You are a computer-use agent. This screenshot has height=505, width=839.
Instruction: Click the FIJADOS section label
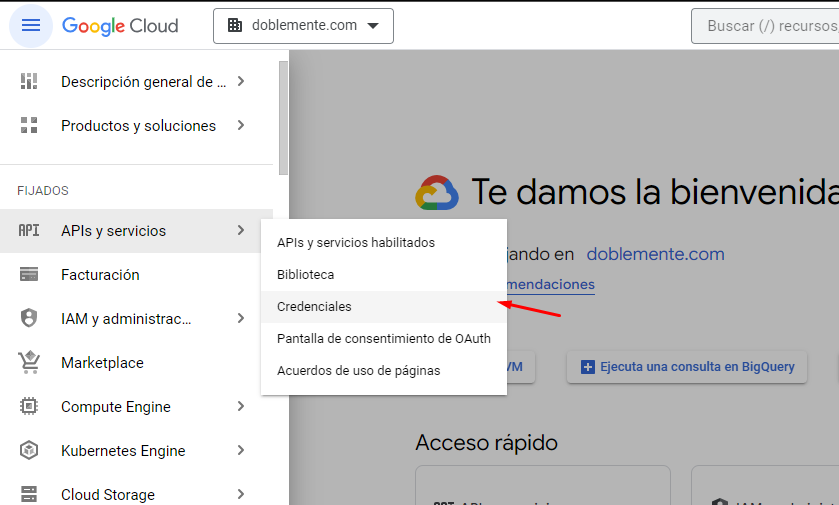tap(43, 191)
